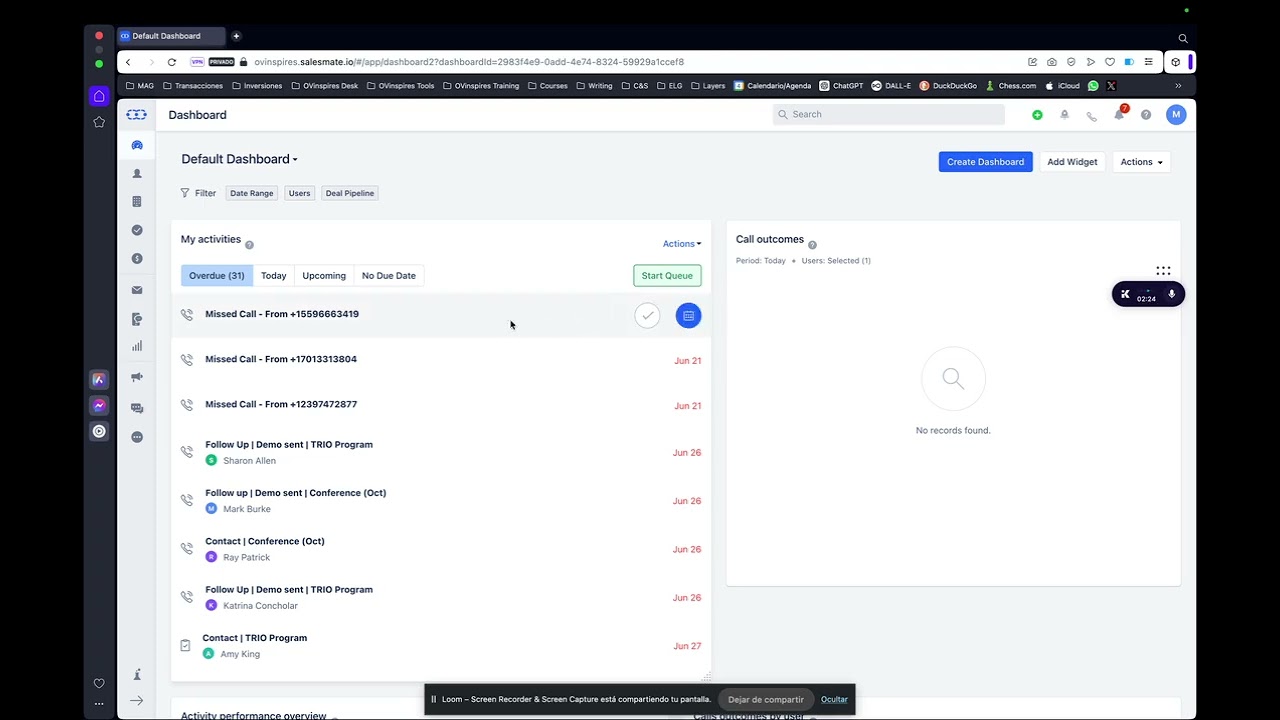Click the browser camera snapshot icon
1280x720 pixels.
point(1052,62)
